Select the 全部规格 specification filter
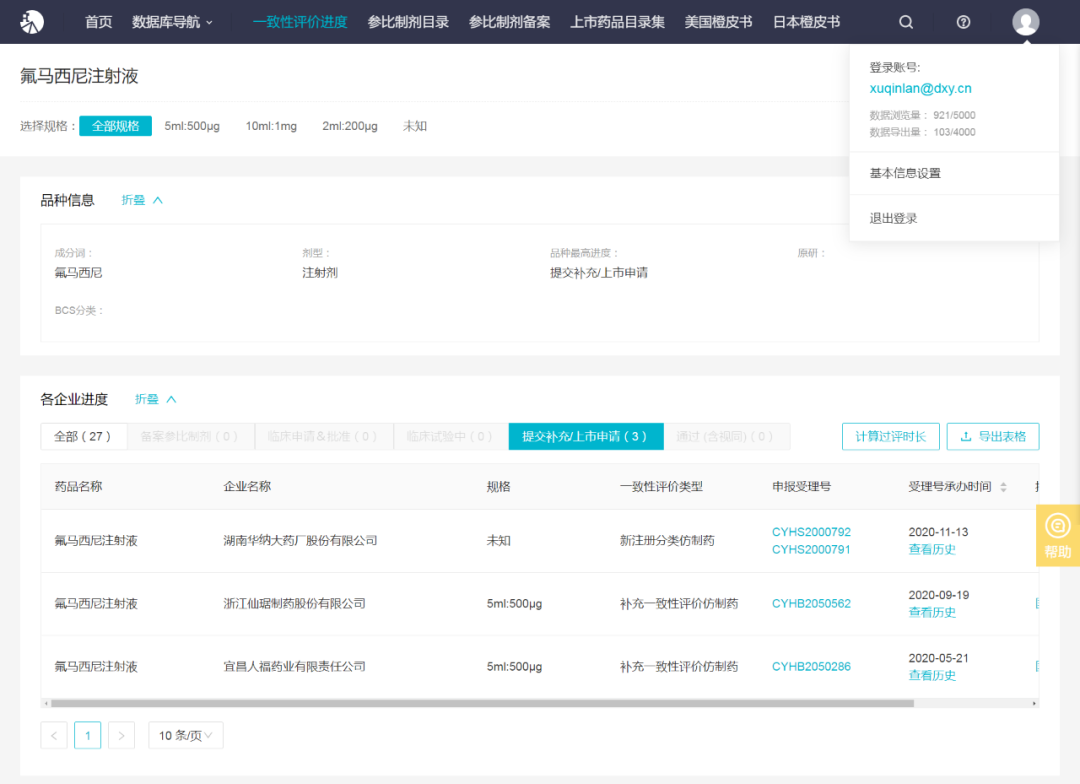Screen dimensions: 1080x784 [115, 126]
